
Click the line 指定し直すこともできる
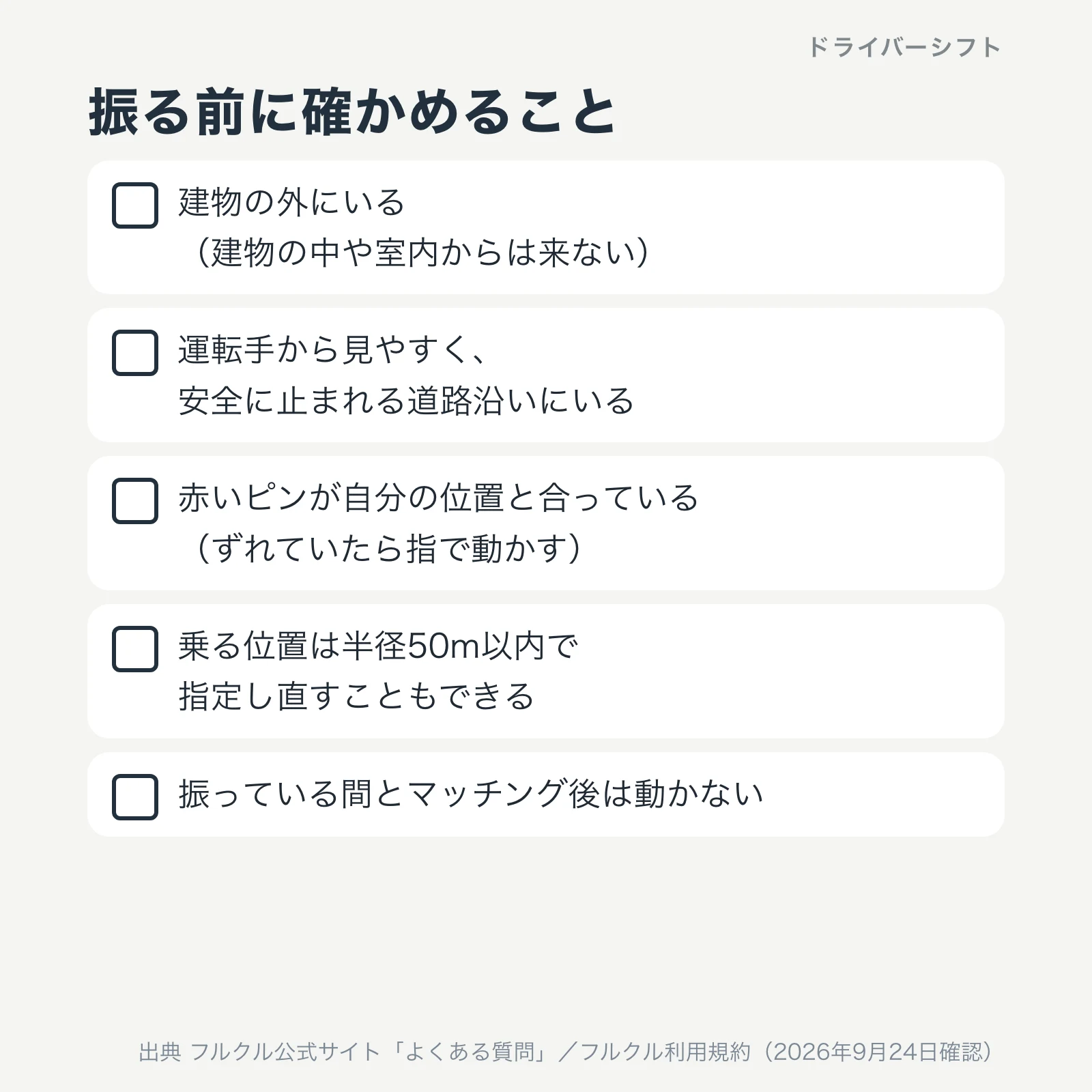click(356, 697)
